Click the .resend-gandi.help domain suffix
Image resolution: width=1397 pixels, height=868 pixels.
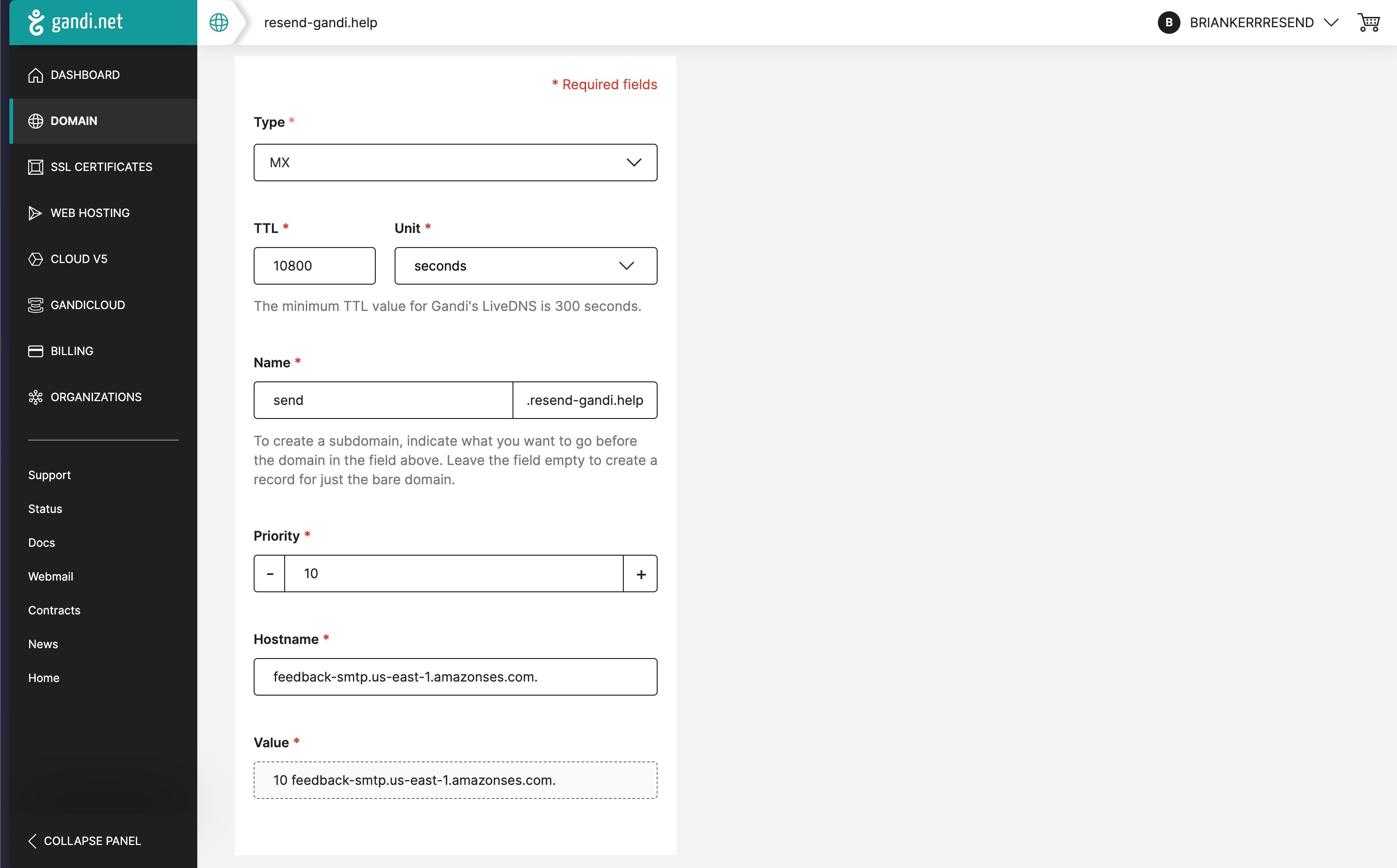click(585, 400)
